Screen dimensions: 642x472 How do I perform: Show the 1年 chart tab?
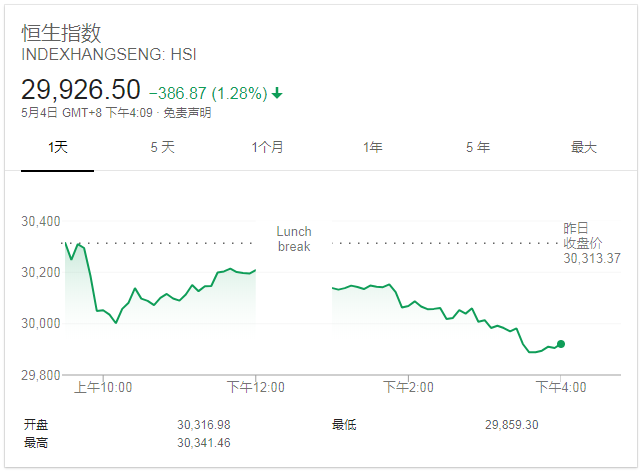(373, 147)
